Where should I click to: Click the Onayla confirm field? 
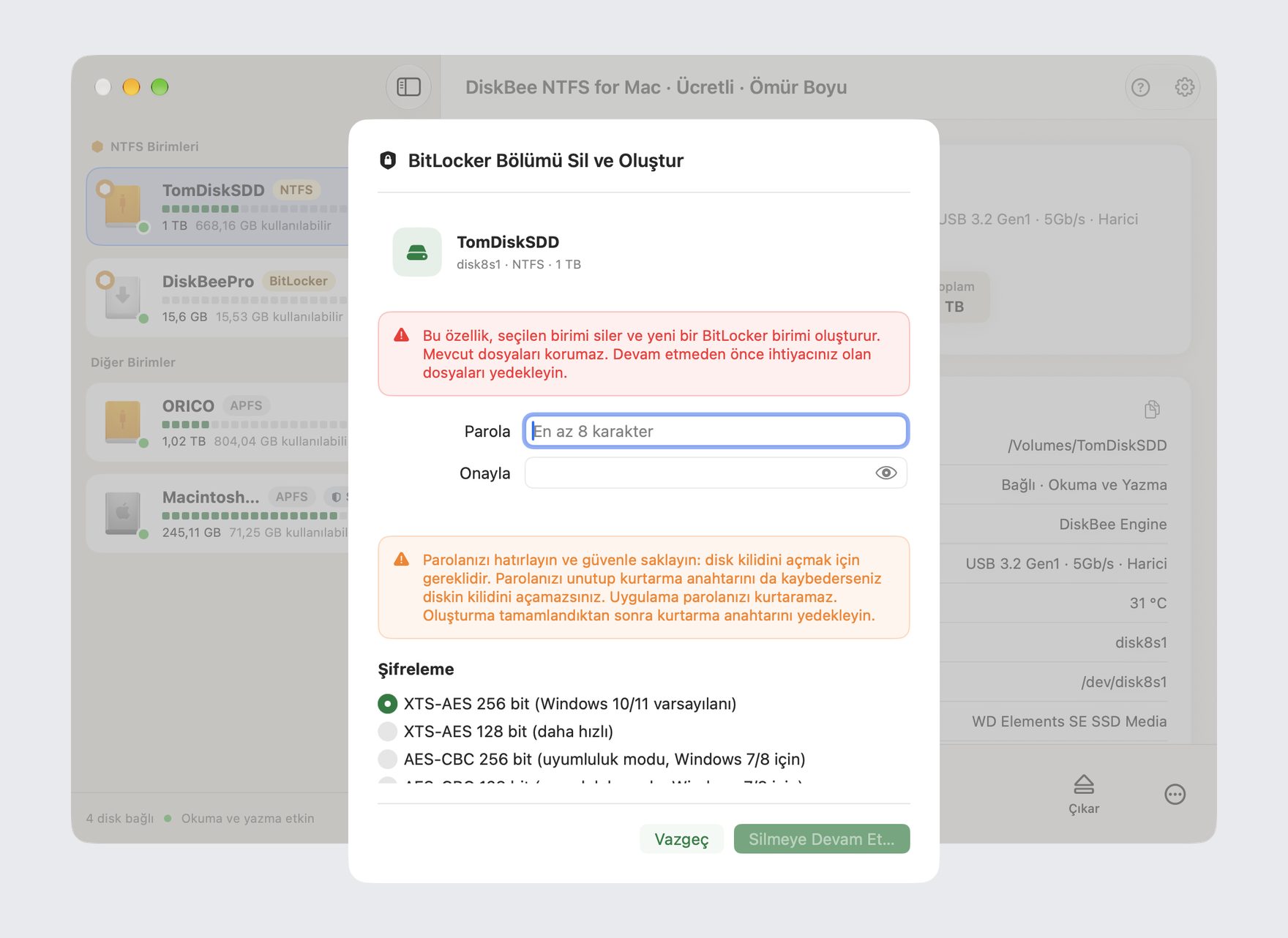click(x=716, y=473)
